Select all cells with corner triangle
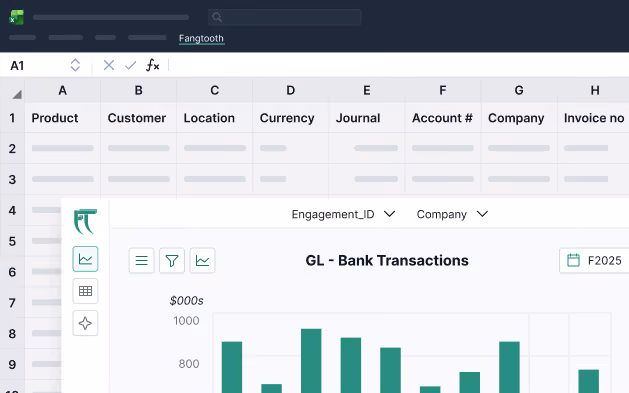Image resolution: width=629 pixels, height=393 pixels. coord(16,94)
